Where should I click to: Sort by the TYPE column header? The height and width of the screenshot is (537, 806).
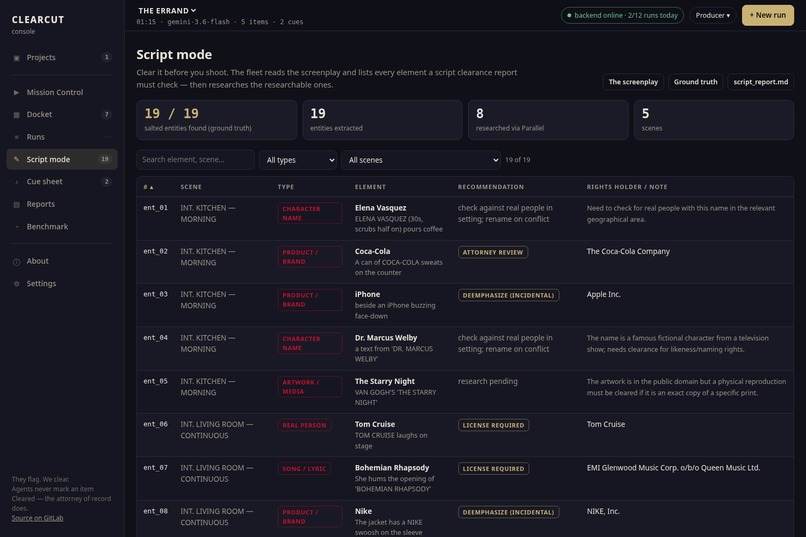click(x=286, y=187)
